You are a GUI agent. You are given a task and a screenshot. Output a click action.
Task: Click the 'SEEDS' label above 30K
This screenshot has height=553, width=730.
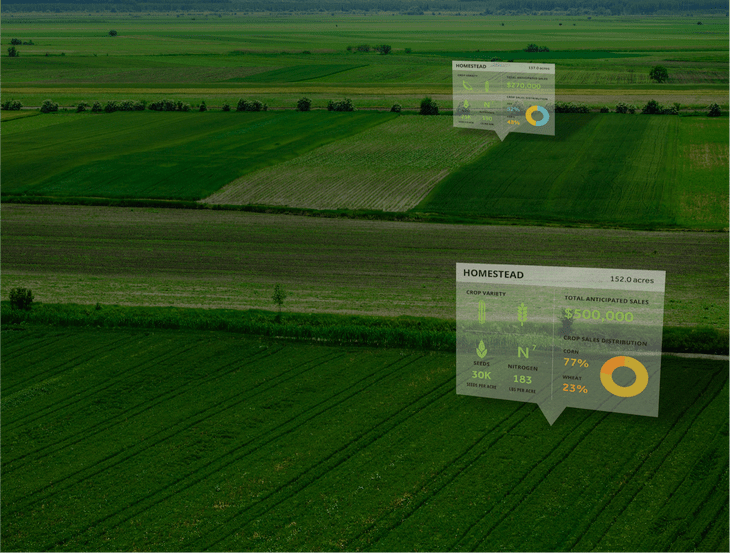click(481, 364)
